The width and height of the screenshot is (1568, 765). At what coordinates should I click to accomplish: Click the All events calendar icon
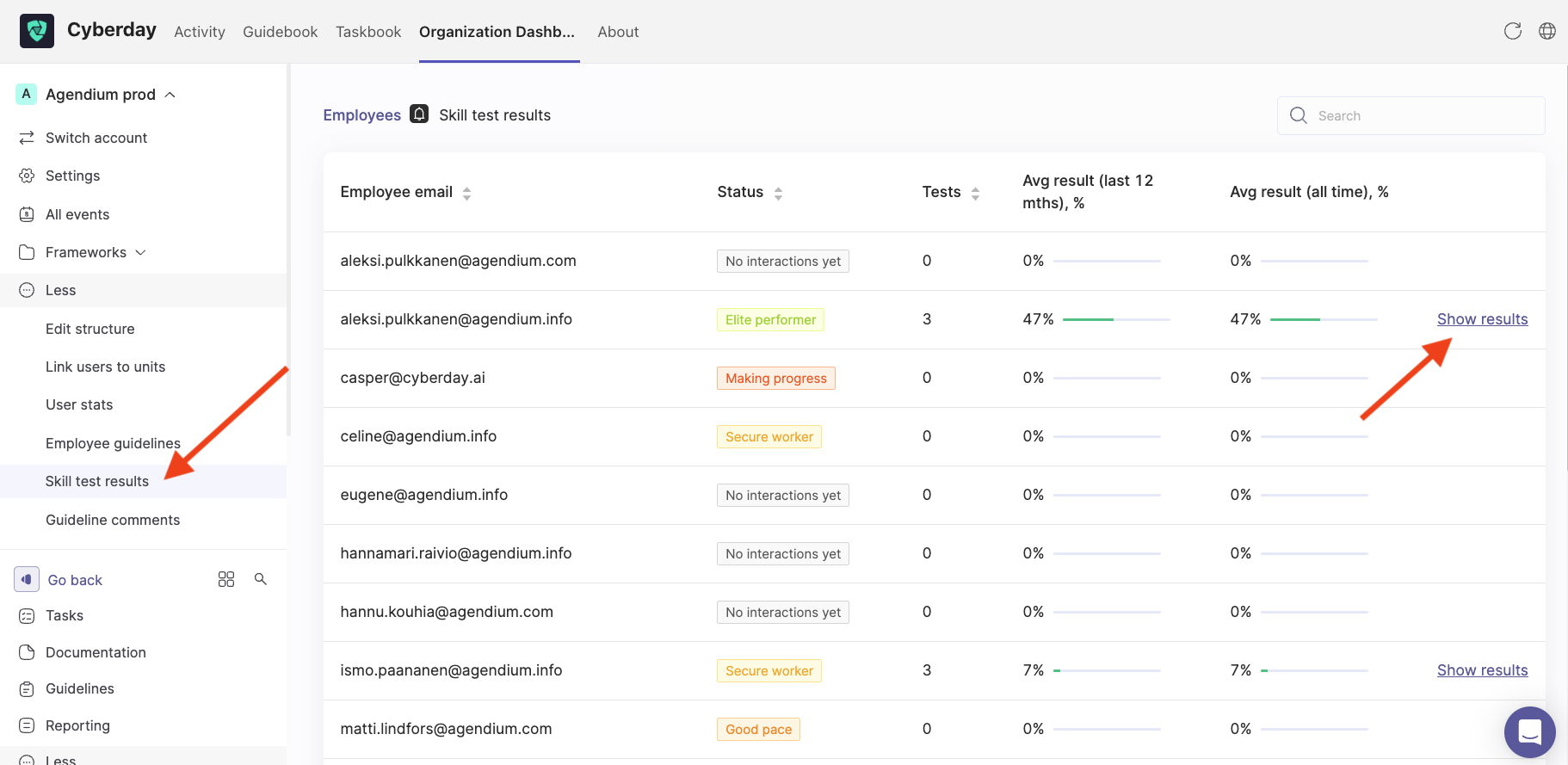27,214
